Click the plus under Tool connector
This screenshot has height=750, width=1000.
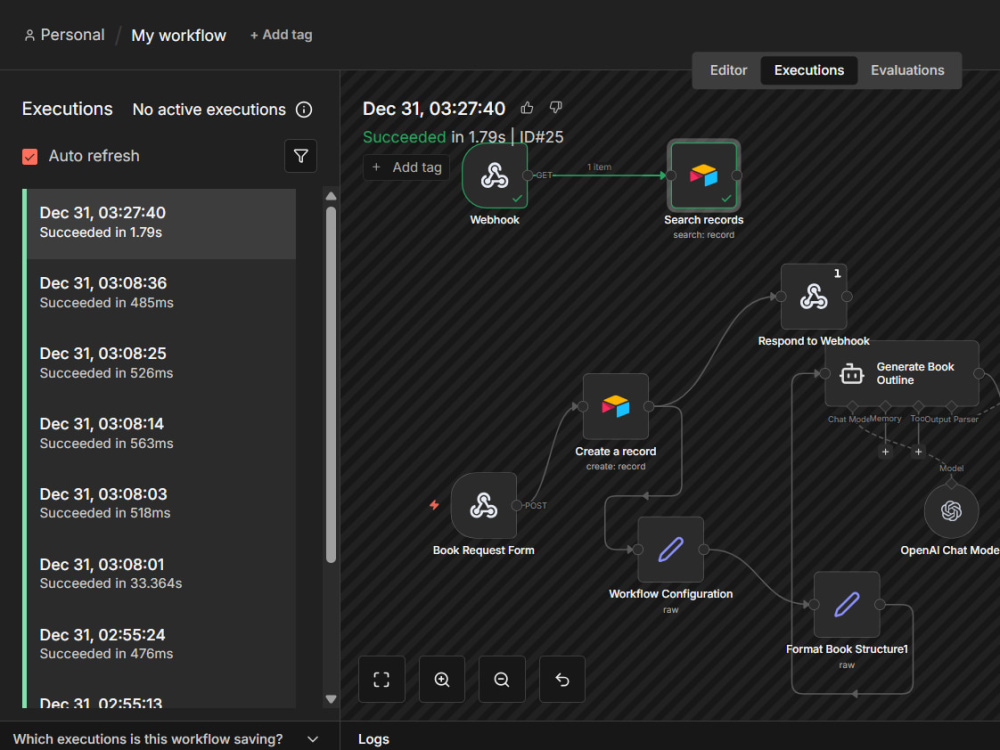tap(918, 452)
